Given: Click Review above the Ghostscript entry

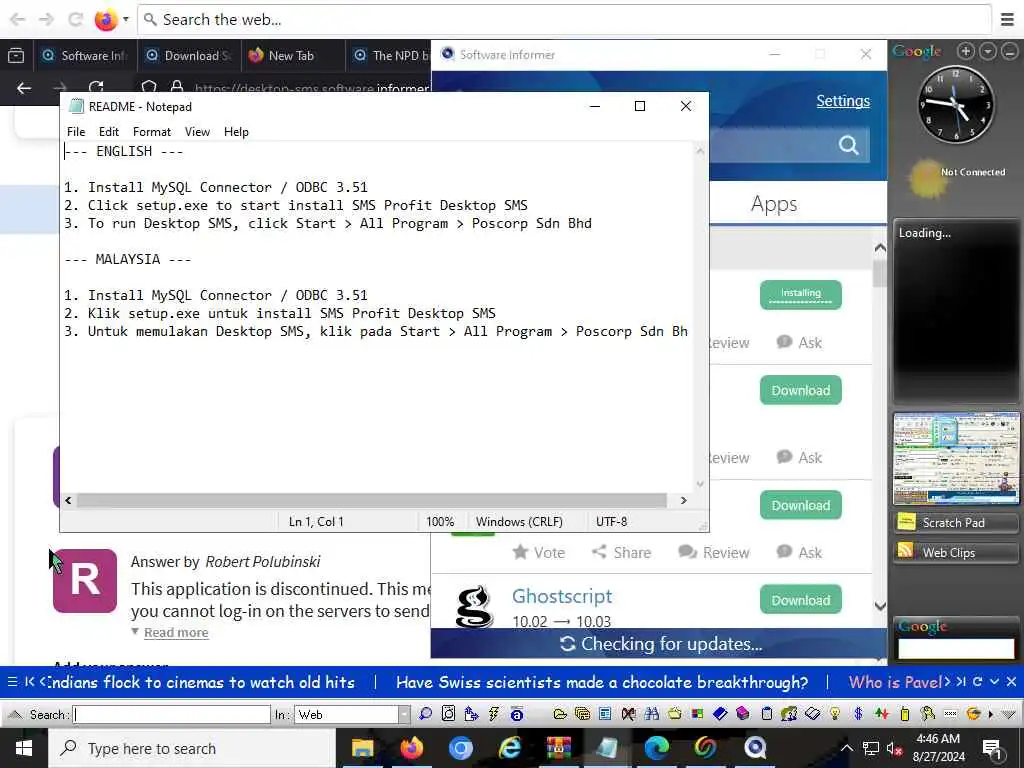Looking at the screenshot, I should (714, 552).
